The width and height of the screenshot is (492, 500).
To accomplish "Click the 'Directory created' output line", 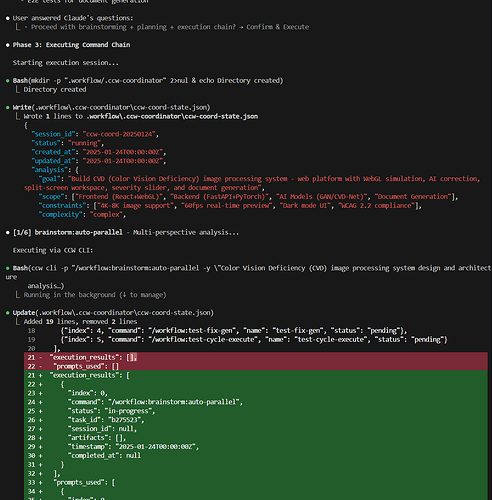I will pos(55,90).
